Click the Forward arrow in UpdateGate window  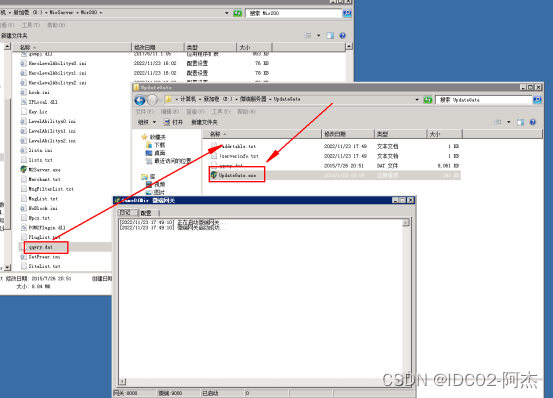tap(152, 100)
